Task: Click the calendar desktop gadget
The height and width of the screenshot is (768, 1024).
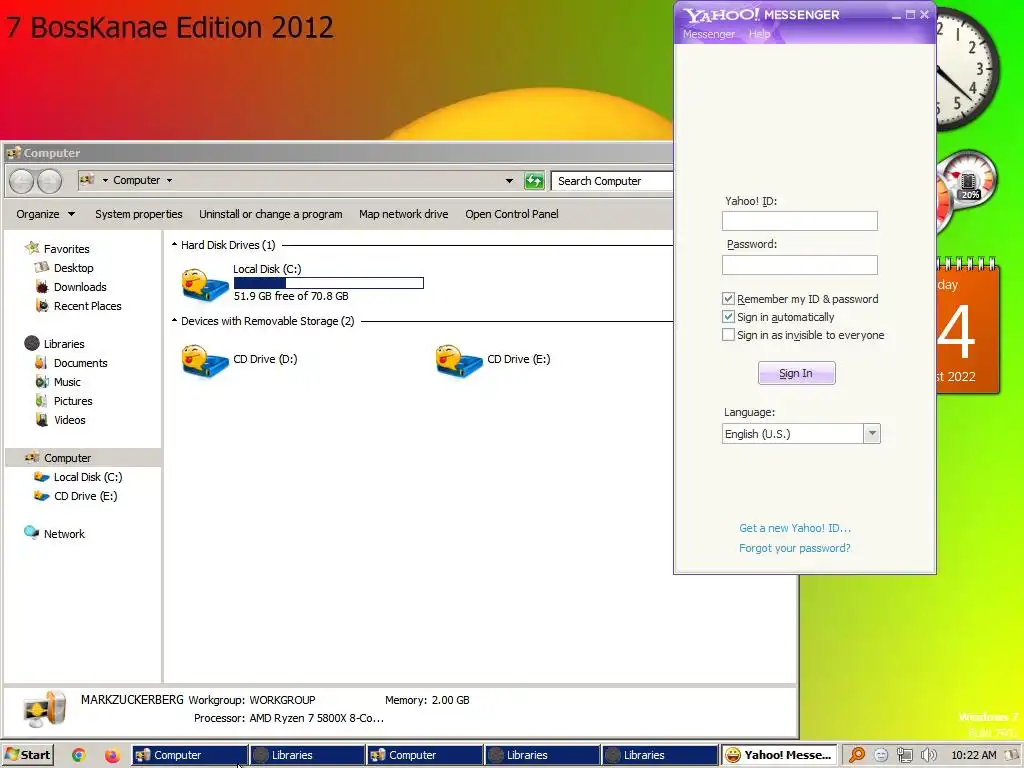Action: click(967, 325)
